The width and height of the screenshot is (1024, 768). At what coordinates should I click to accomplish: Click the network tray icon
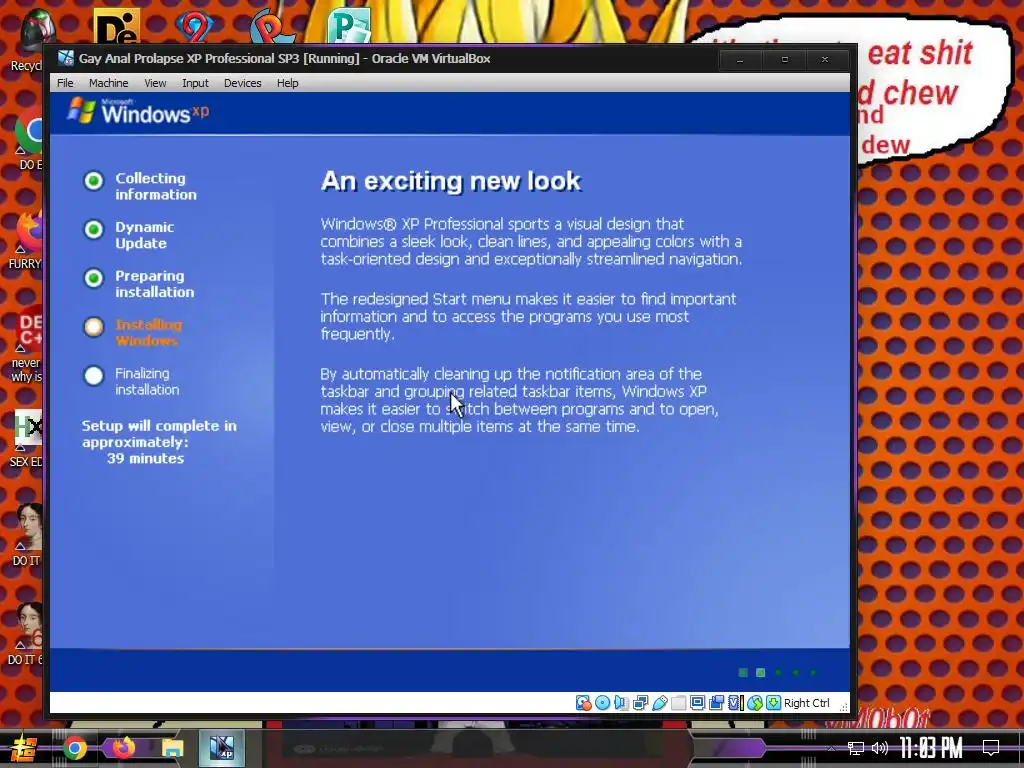tap(856, 748)
